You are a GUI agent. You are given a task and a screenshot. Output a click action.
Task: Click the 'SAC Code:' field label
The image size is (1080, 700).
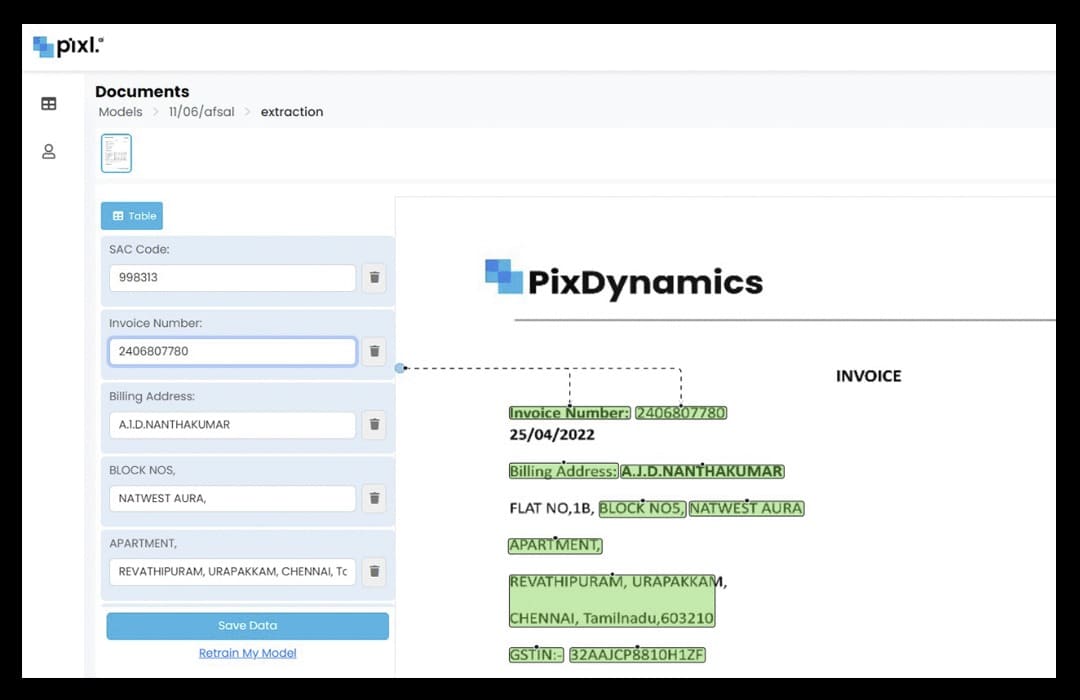tap(139, 249)
